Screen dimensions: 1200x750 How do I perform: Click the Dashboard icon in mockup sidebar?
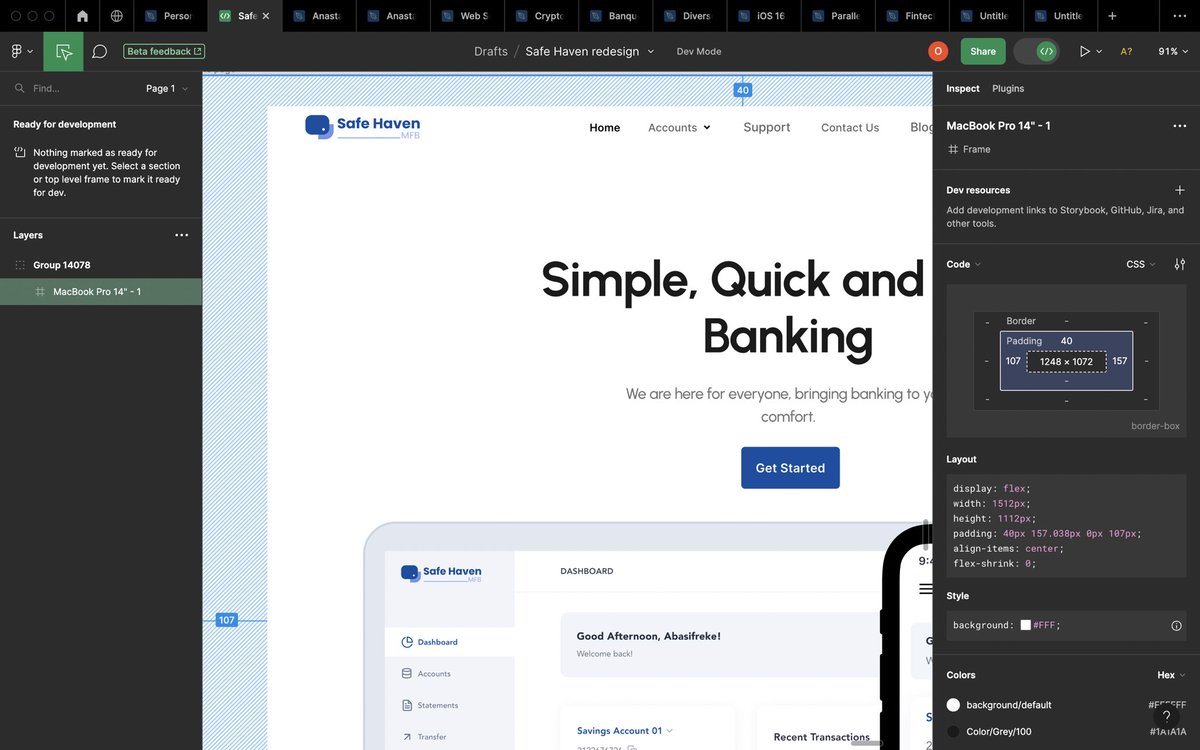click(407, 642)
